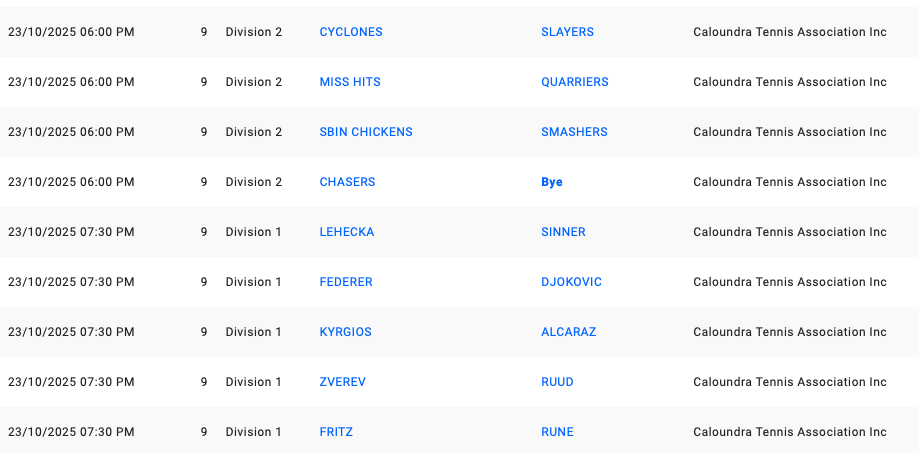Open the LEHECKA team link
919x453 pixels.
tap(346, 232)
